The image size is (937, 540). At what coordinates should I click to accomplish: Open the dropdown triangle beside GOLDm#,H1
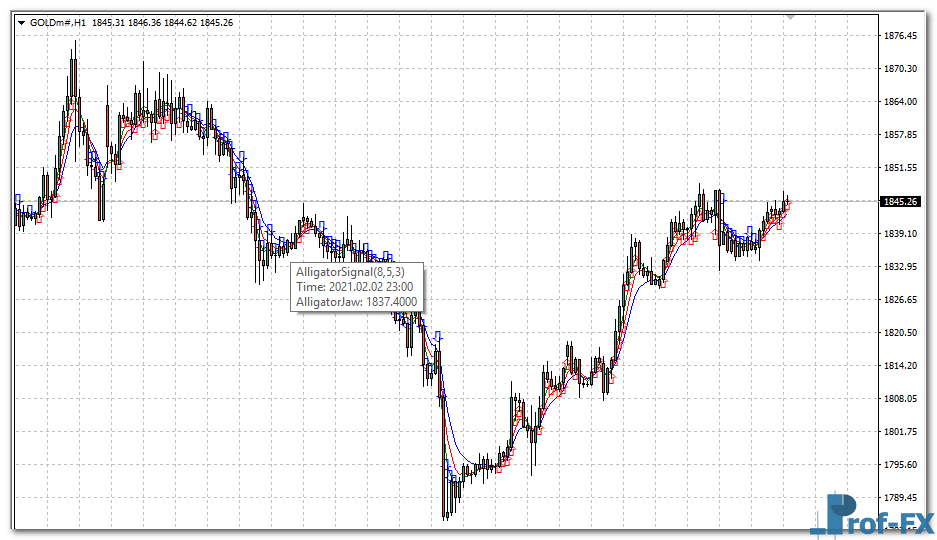pyautogui.click(x=21, y=23)
